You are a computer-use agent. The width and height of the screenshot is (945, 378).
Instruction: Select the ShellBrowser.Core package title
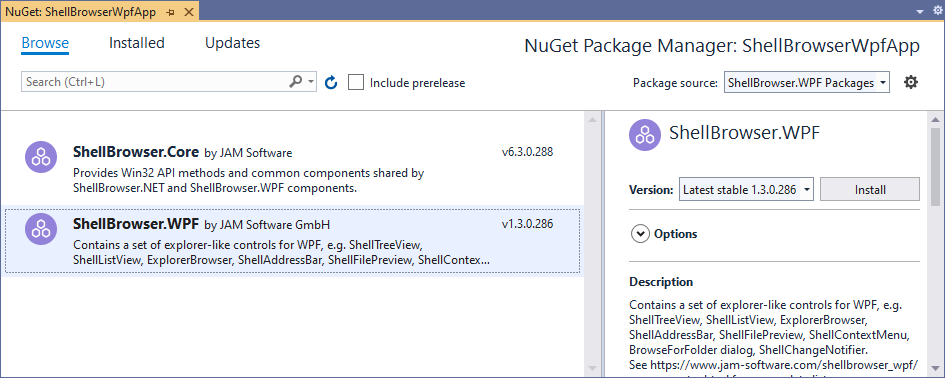coord(136,152)
